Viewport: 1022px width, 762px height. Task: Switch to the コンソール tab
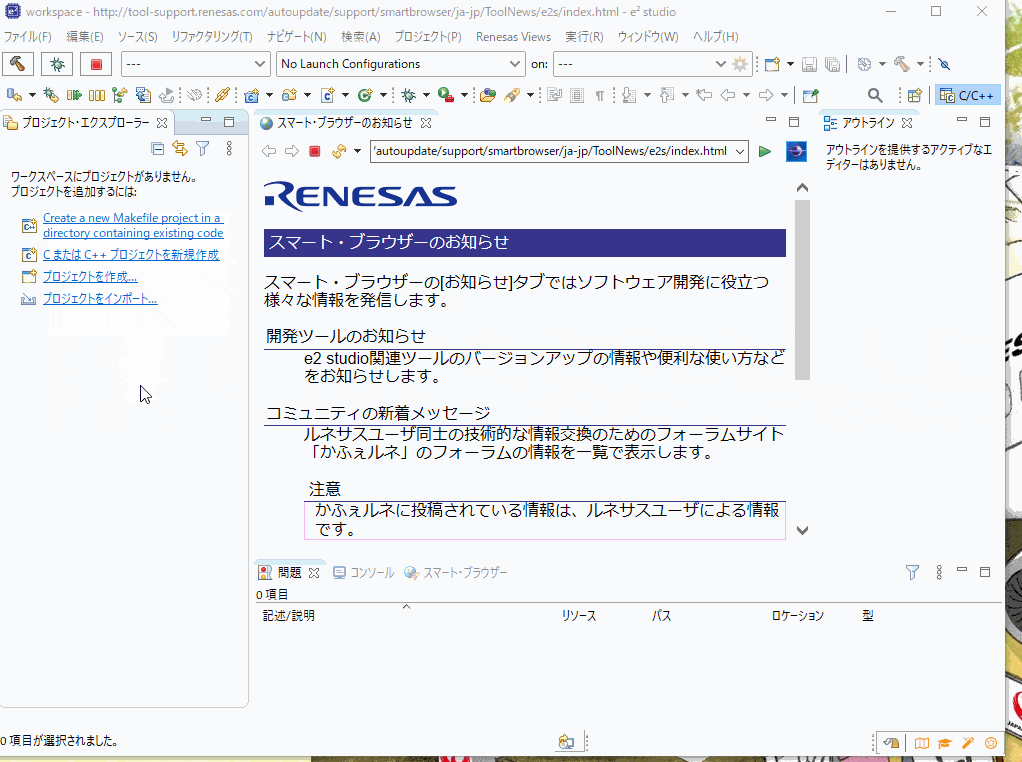point(363,572)
